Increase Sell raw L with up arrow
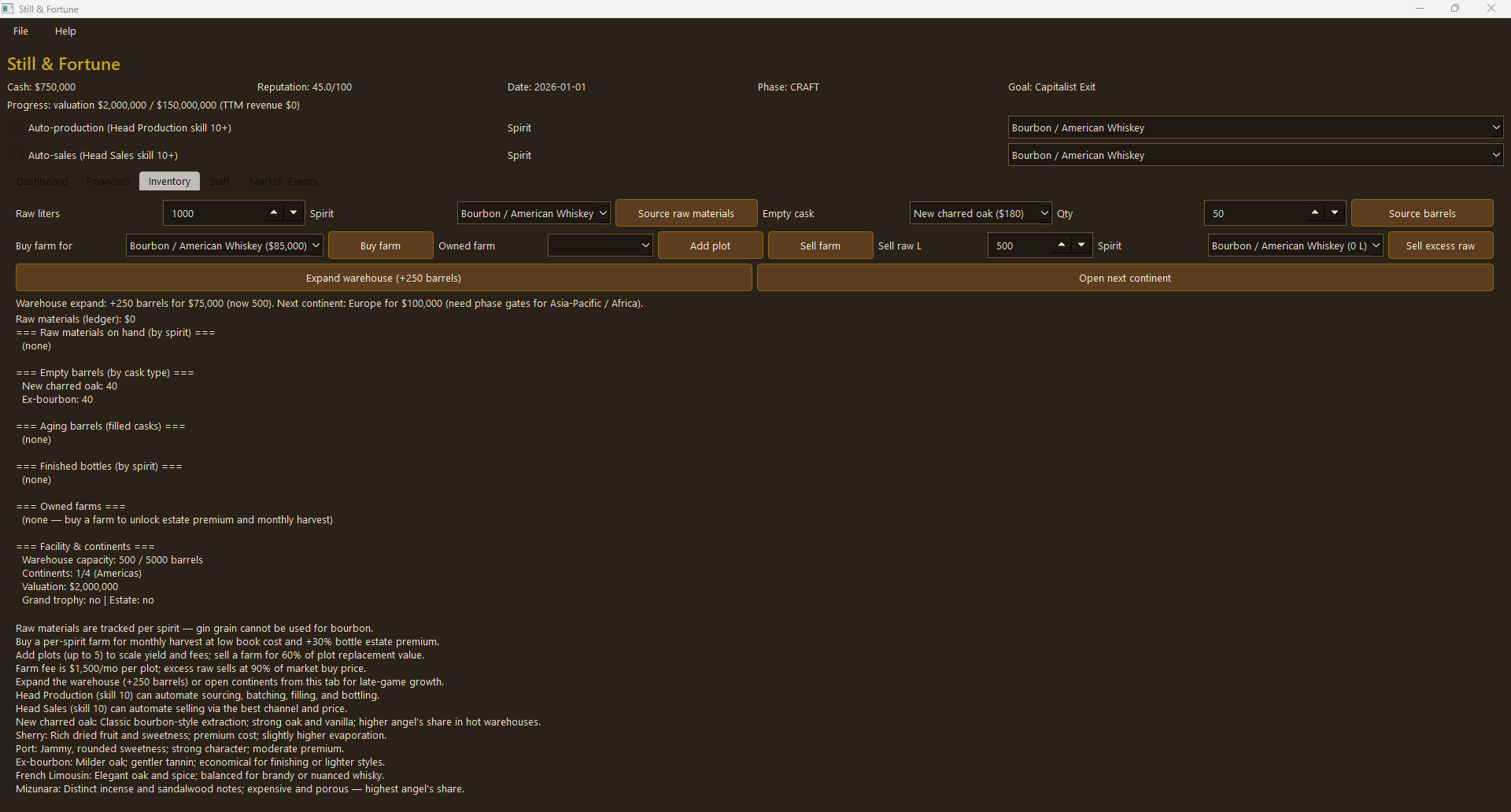Screen dimensions: 1511x812 [x=1062, y=245]
